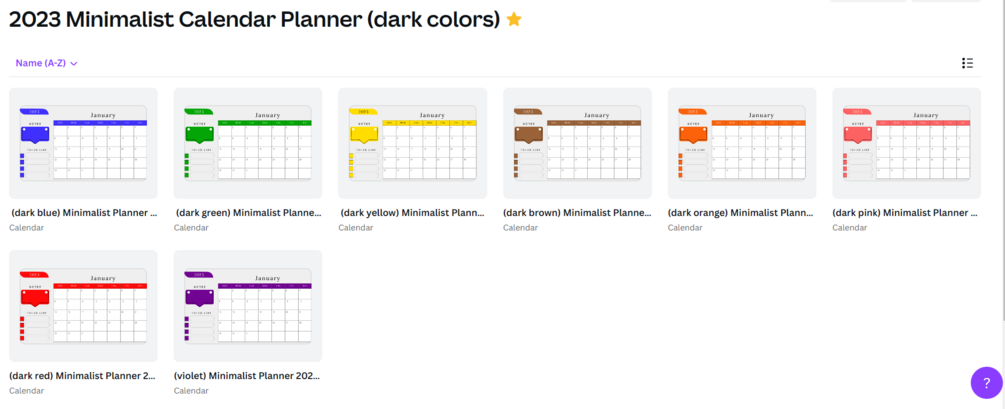Click the (dark yellow) Minimalist Planner title

412,213
